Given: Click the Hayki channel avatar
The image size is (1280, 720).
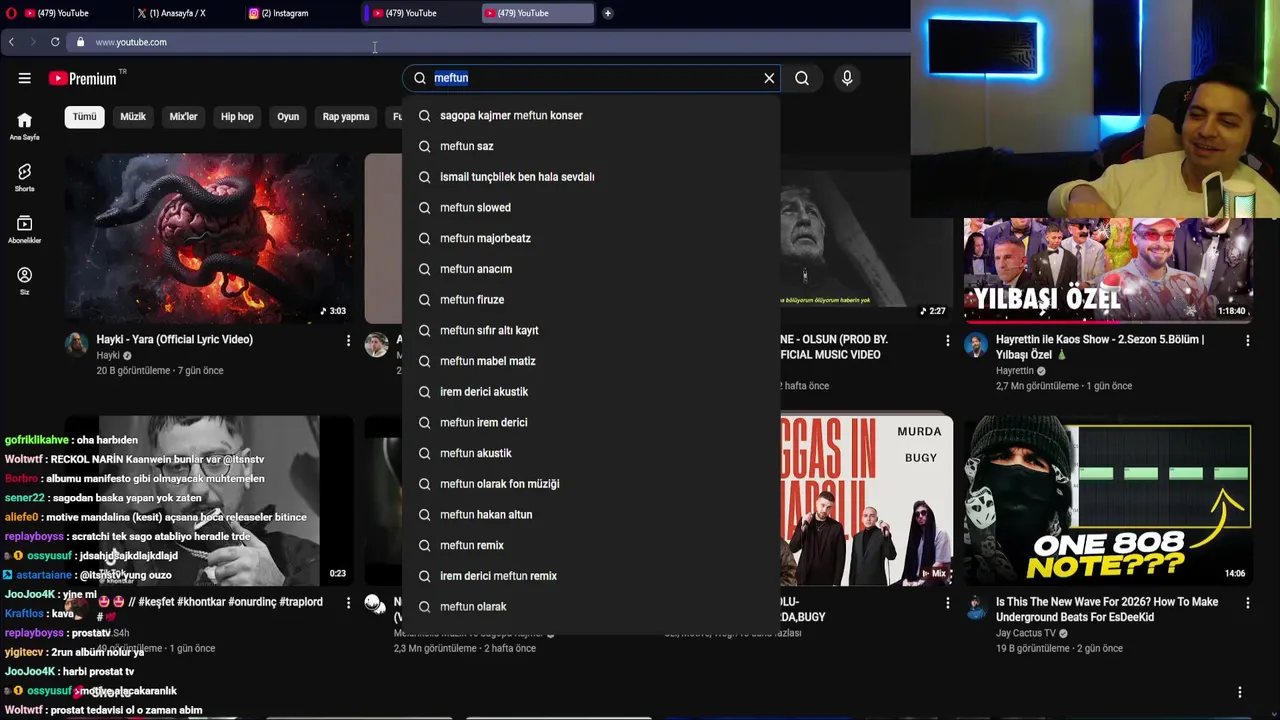Looking at the screenshot, I should 77,345.
